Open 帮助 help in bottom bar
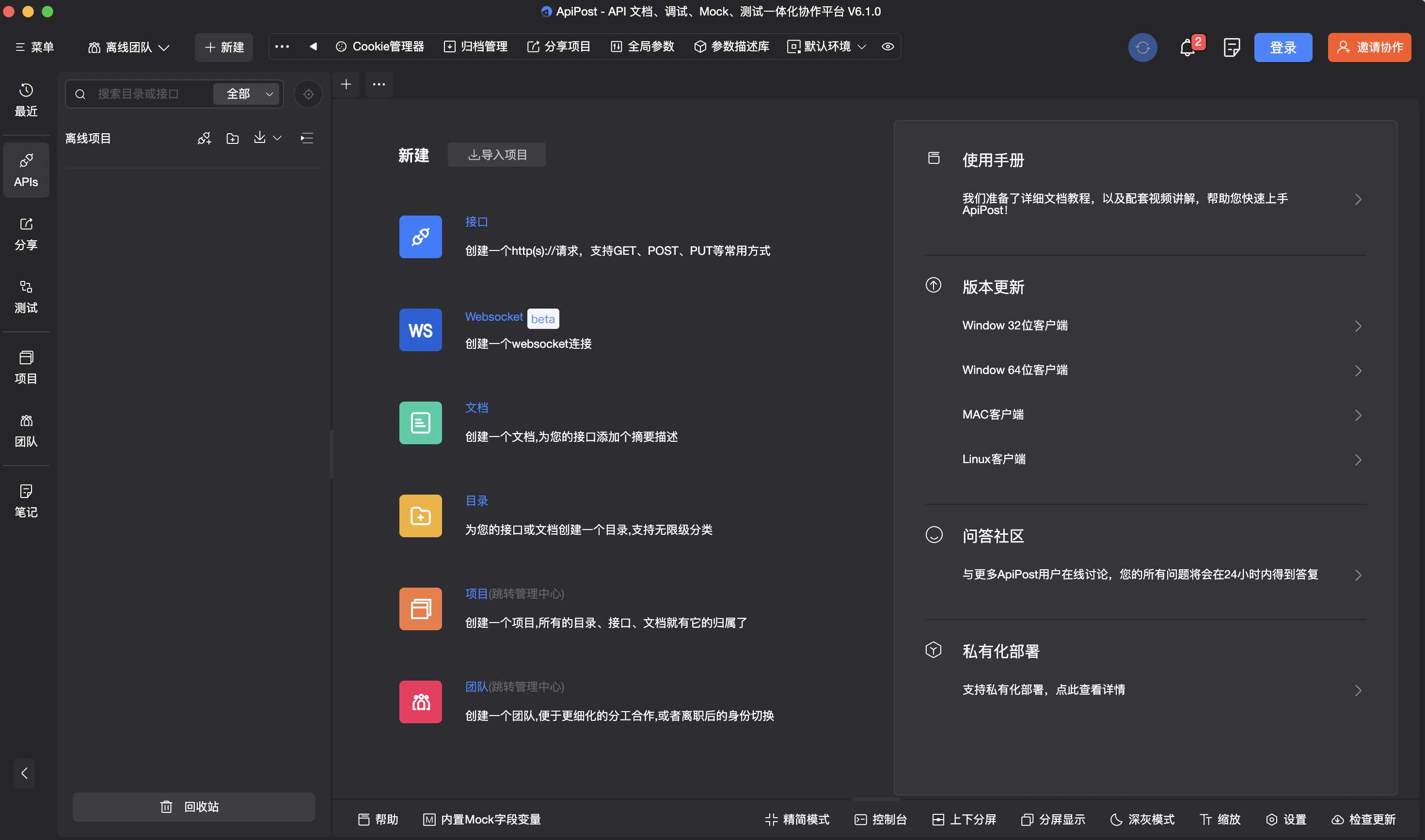This screenshot has height=840, width=1425. 379,819
